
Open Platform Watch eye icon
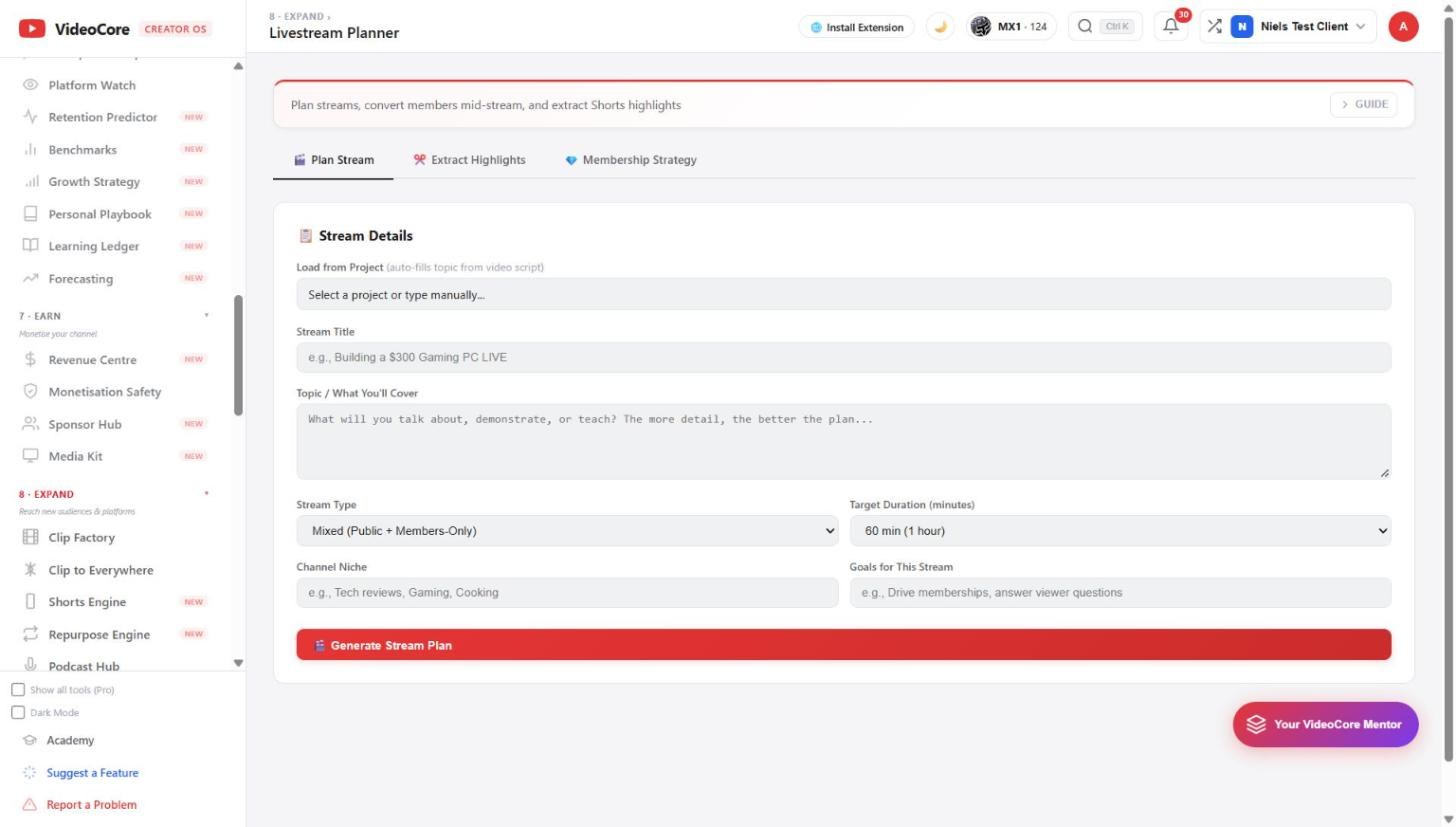click(x=30, y=85)
